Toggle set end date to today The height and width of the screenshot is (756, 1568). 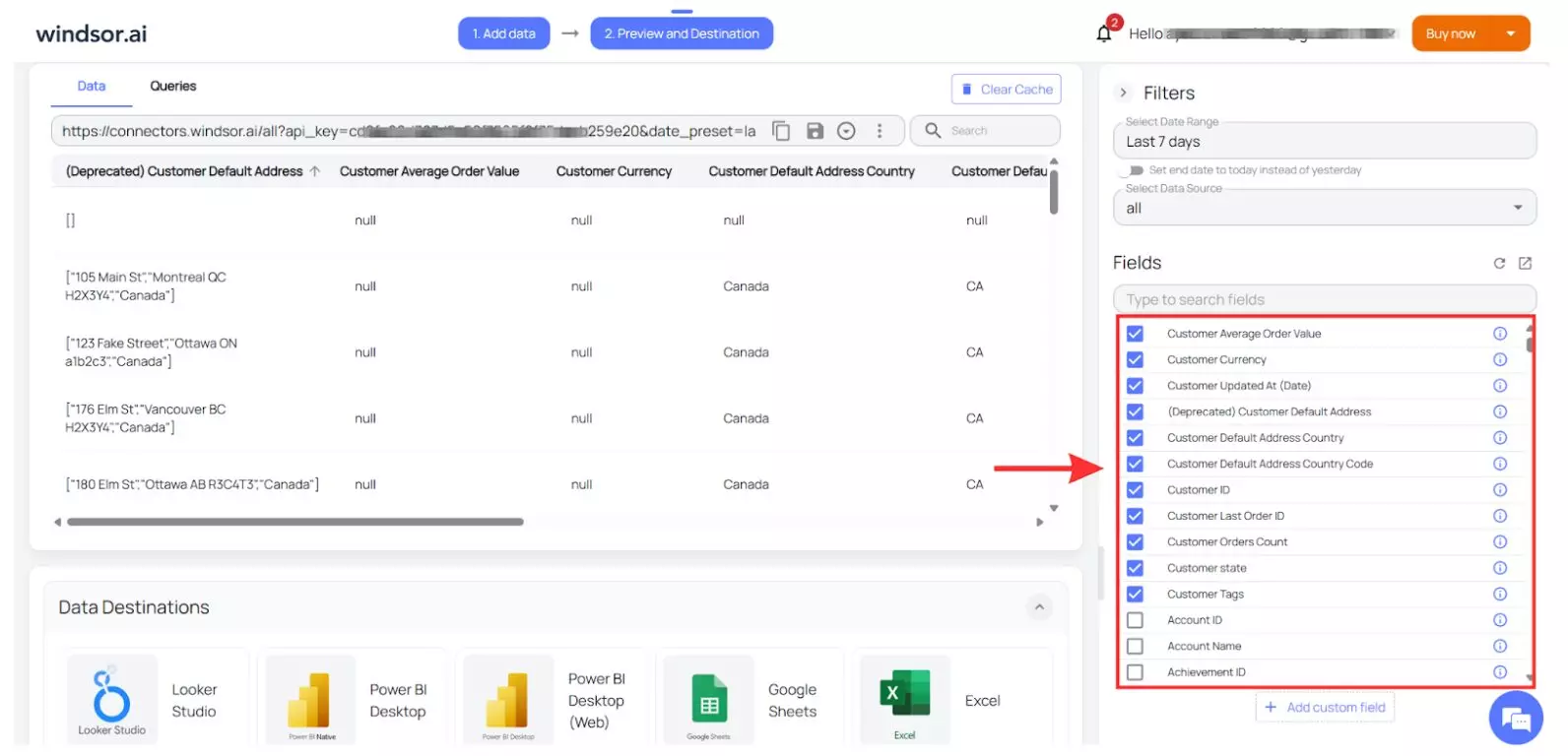coord(1133,170)
